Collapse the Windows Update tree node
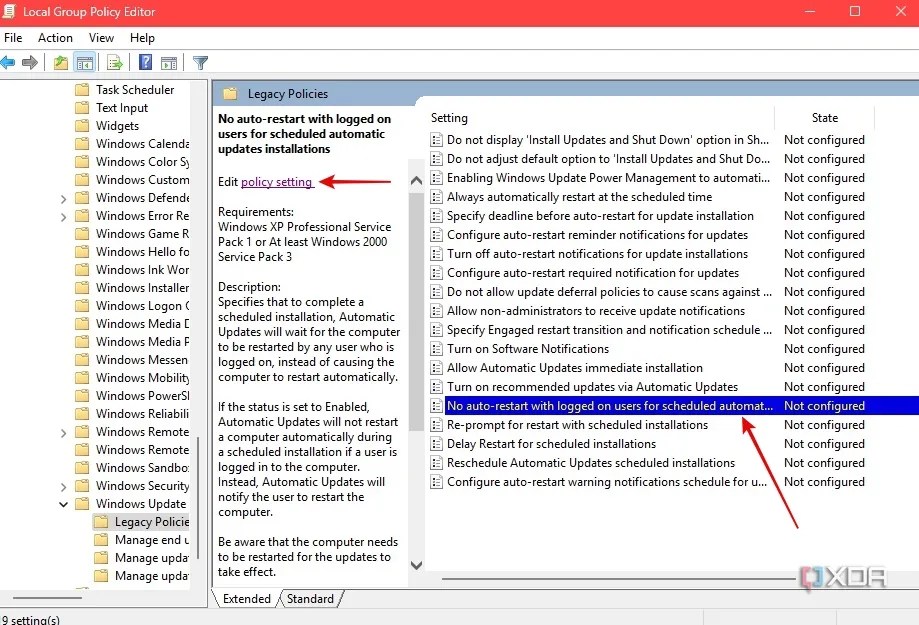919x625 pixels. click(x=64, y=503)
